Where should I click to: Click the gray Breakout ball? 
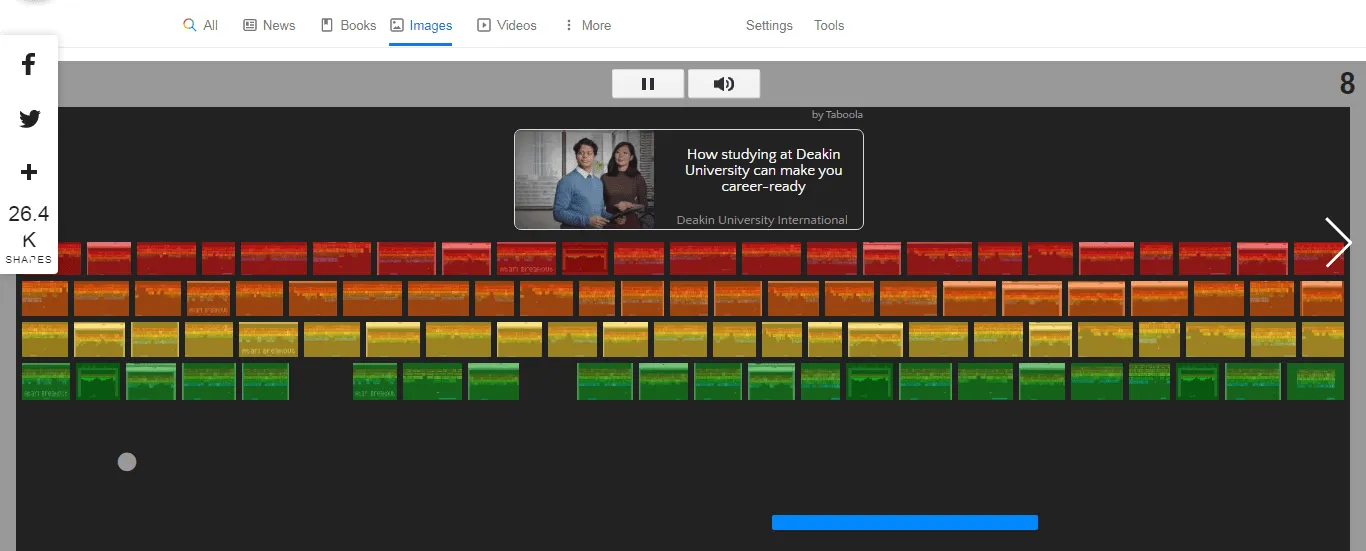[127, 462]
